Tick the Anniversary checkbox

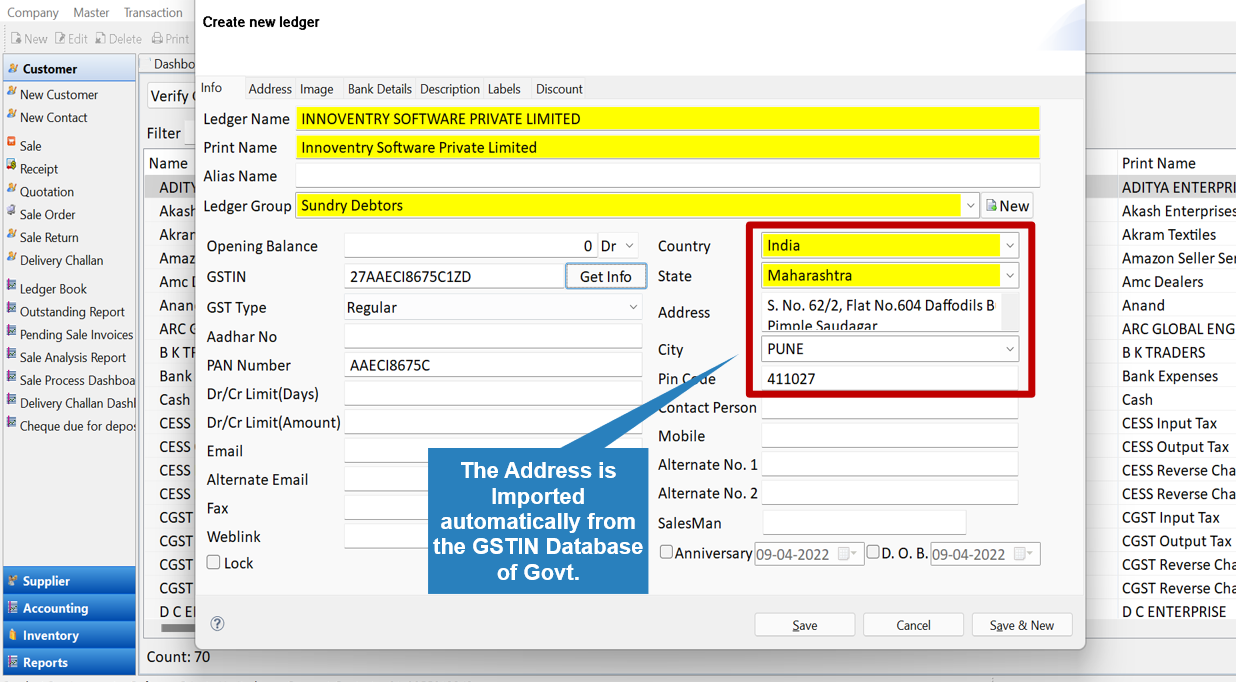point(666,552)
